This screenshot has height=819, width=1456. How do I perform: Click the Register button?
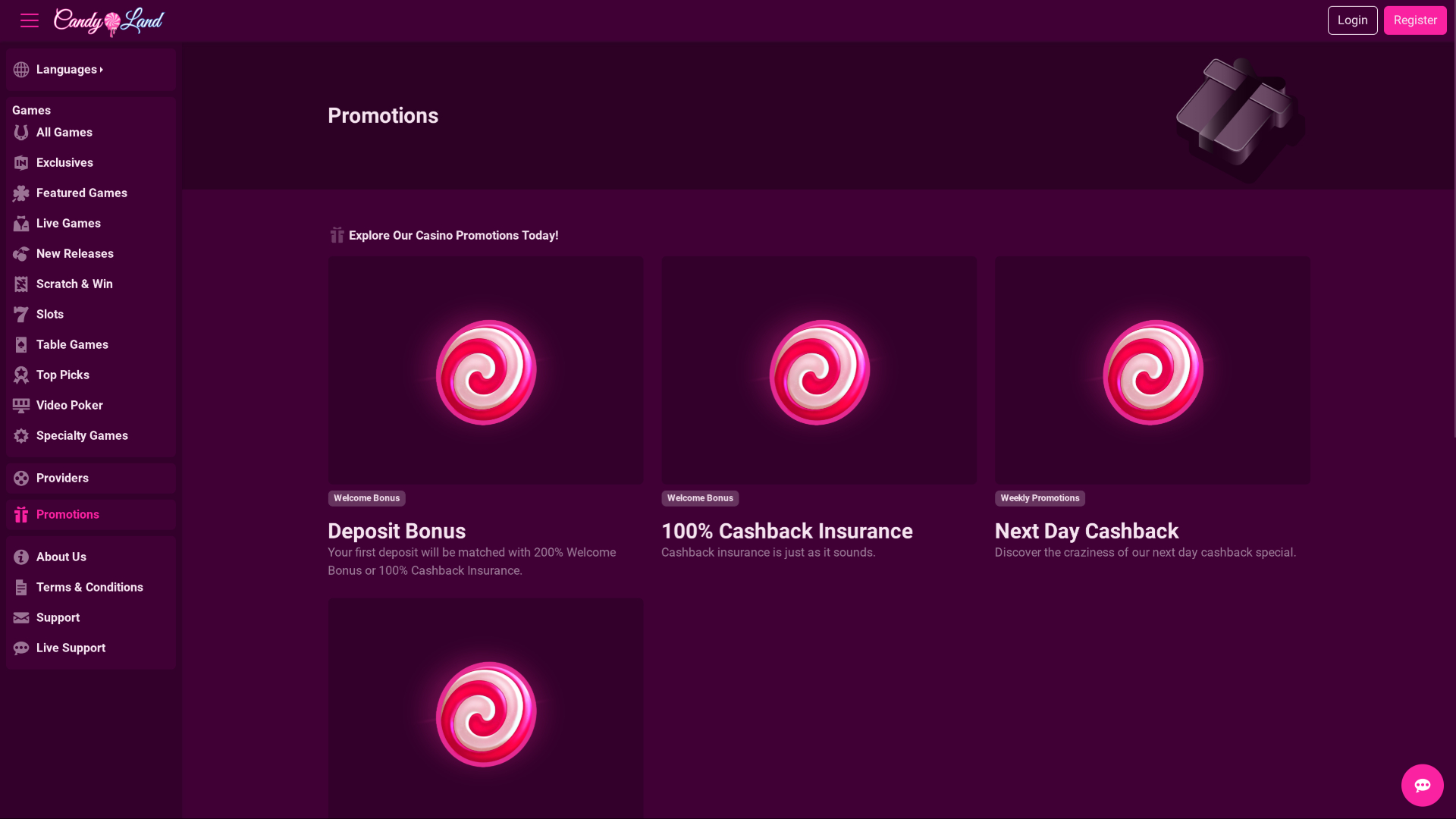click(x=1415, y=20)
